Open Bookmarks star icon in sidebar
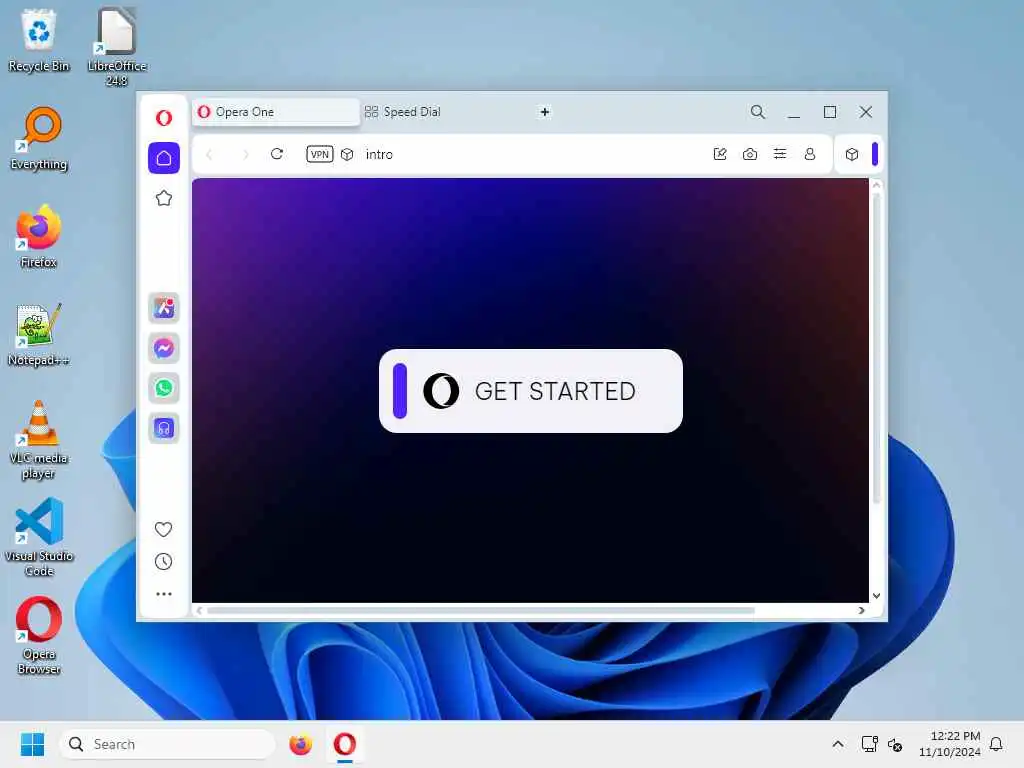The image size is (1024, 768). click(x=164, y=198)
